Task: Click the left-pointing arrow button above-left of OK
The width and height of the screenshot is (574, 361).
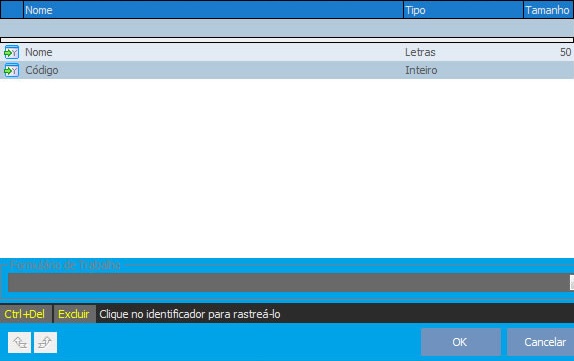Action: [x=19, y=342]
